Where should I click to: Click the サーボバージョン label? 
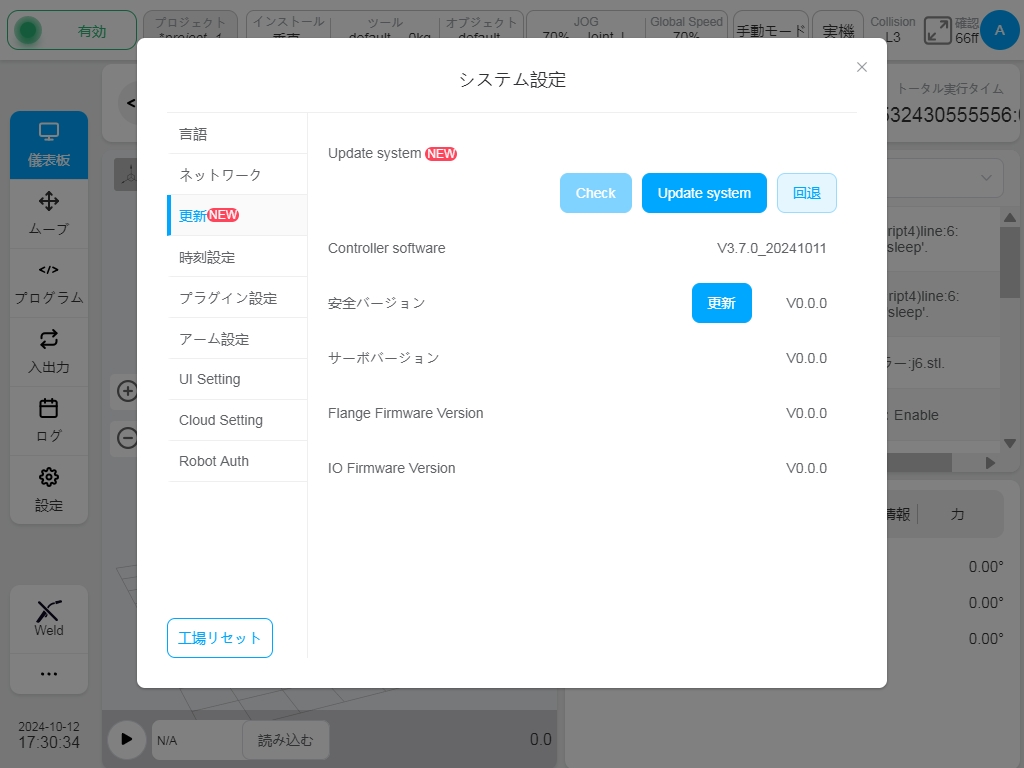click(383, 358)
